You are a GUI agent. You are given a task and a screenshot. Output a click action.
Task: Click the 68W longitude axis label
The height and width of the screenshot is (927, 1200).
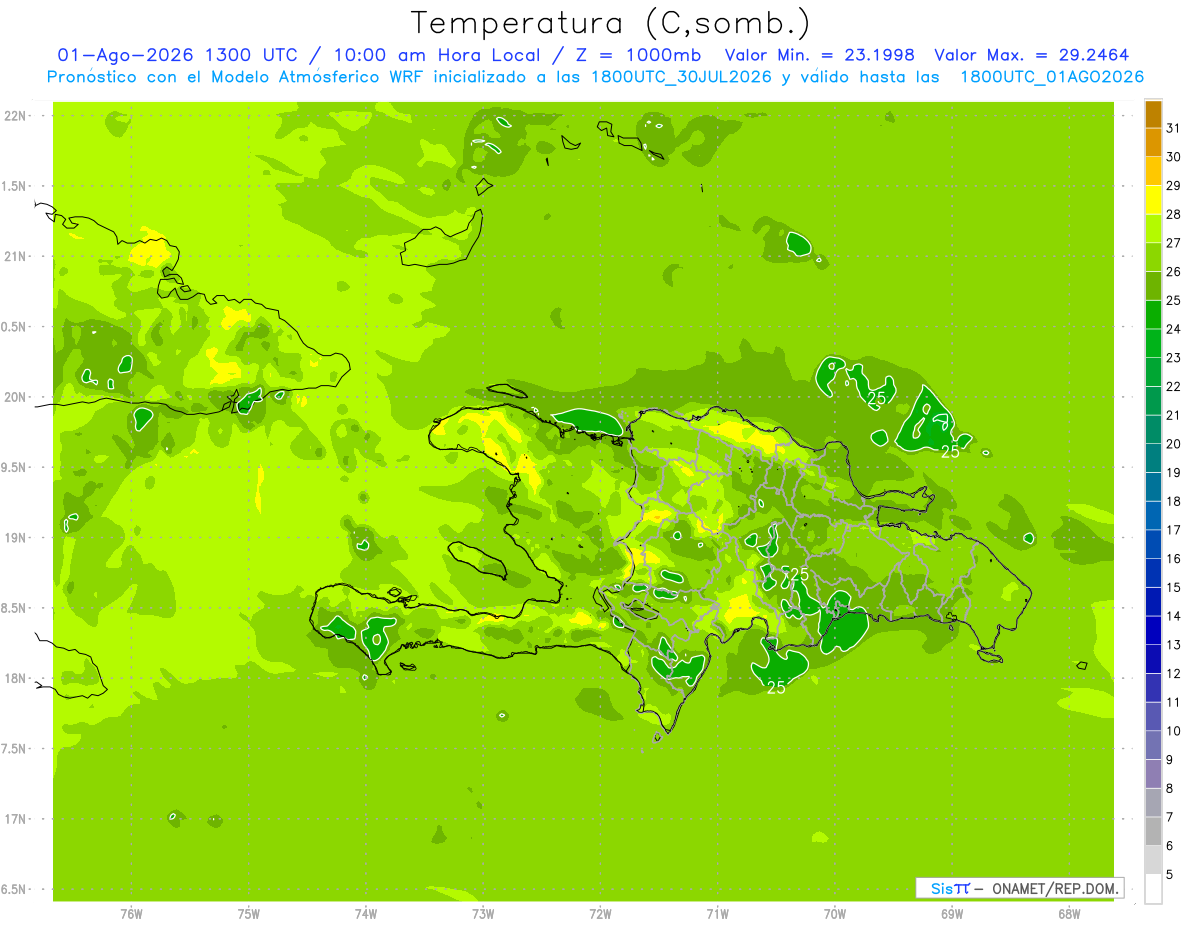coord(1069,913)
